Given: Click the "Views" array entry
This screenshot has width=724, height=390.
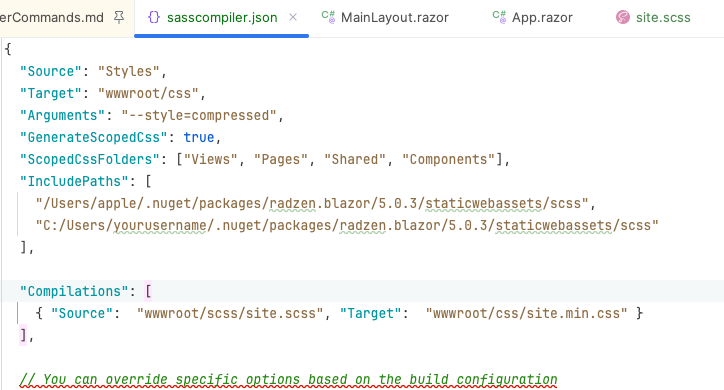Looking at the screenshot, I should [211, 160].
